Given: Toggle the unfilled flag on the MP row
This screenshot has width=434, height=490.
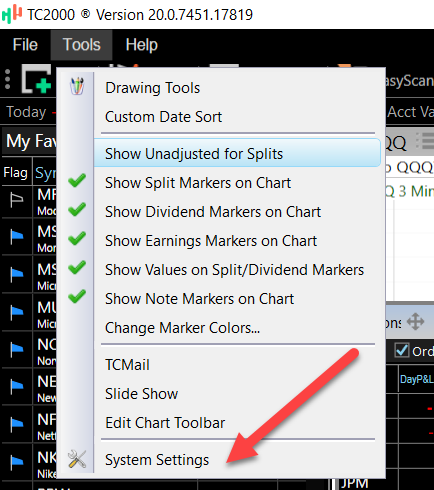Looking at the screenshot, I should click(17, 200).
